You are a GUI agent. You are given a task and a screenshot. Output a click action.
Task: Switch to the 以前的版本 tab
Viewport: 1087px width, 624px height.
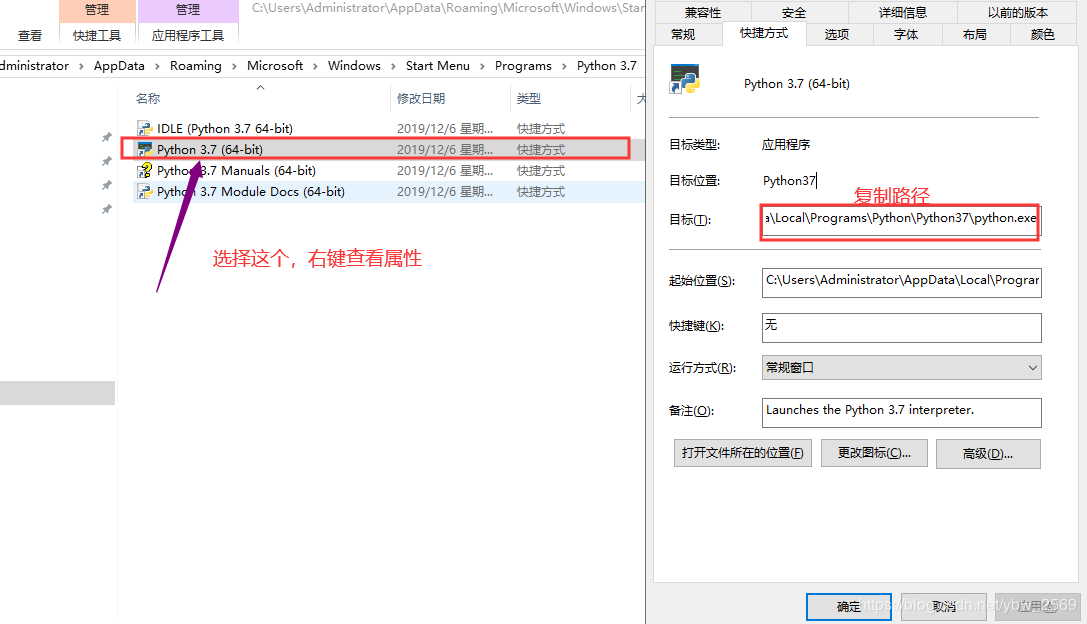point(1018,12)
